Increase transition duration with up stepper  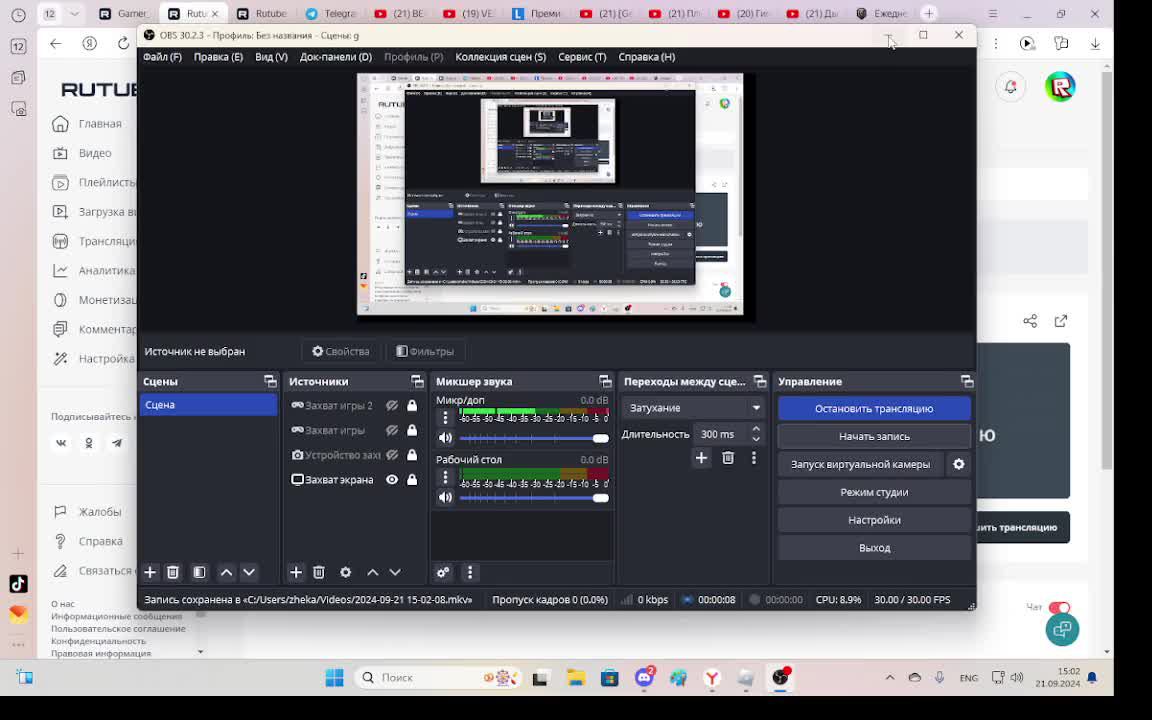756,429
